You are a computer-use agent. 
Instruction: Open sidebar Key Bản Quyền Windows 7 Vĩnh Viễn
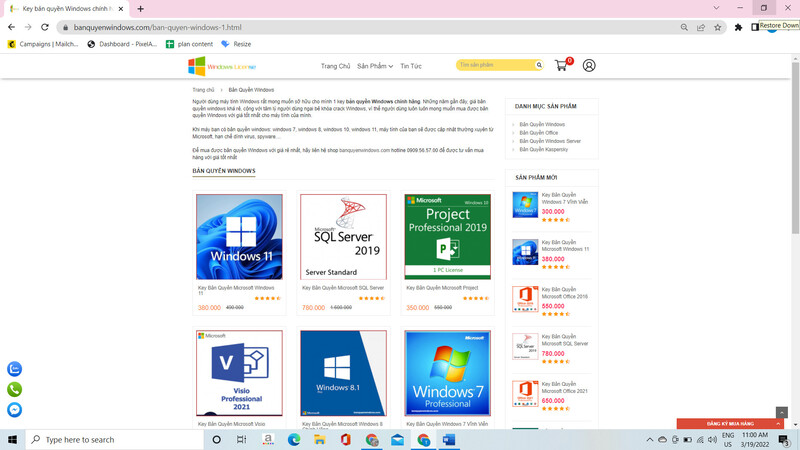pyautogui.click(x=564, y=198)
